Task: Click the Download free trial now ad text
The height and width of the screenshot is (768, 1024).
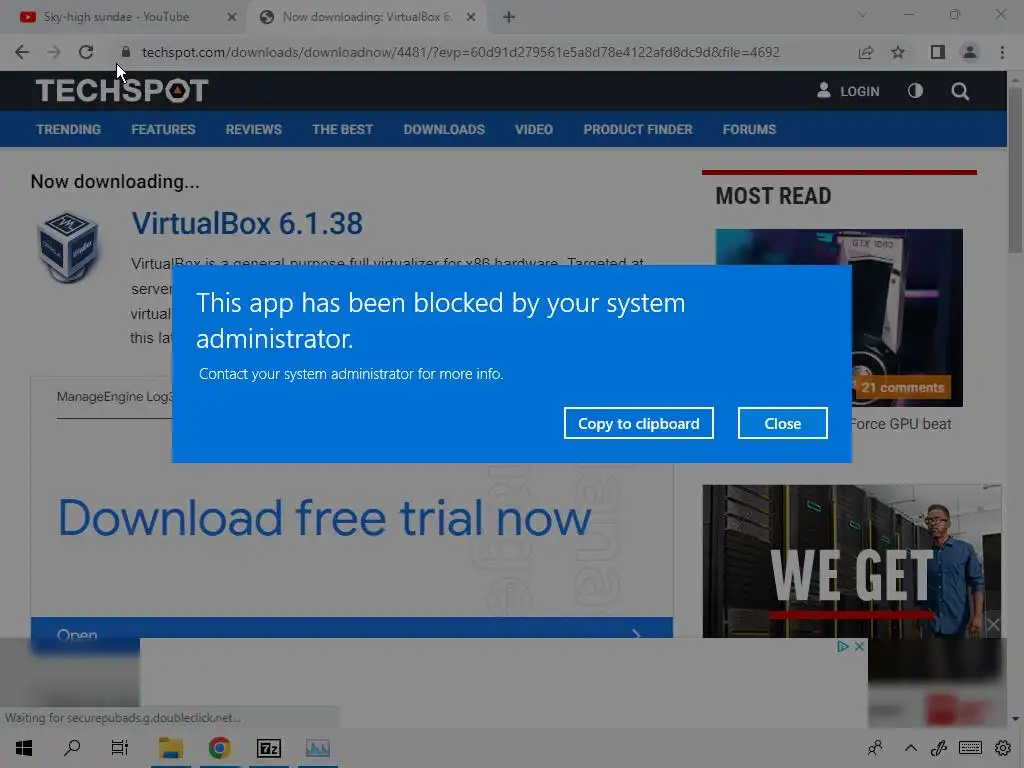Action: pyautogui.click(x=325, y=518)
